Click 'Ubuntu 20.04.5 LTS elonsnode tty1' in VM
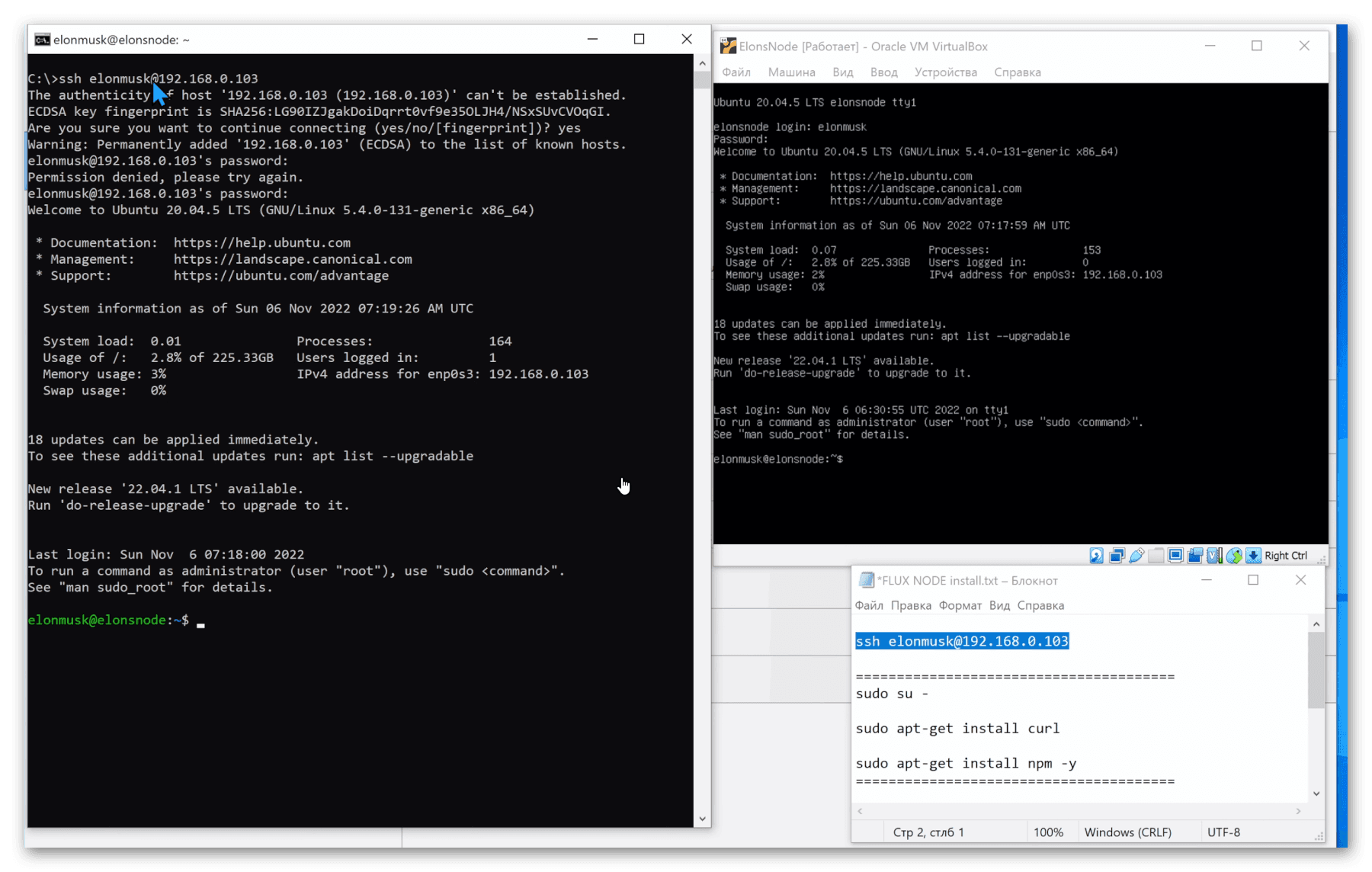Viewport: 1372px width, 872px height. click(x=815, y=102)
